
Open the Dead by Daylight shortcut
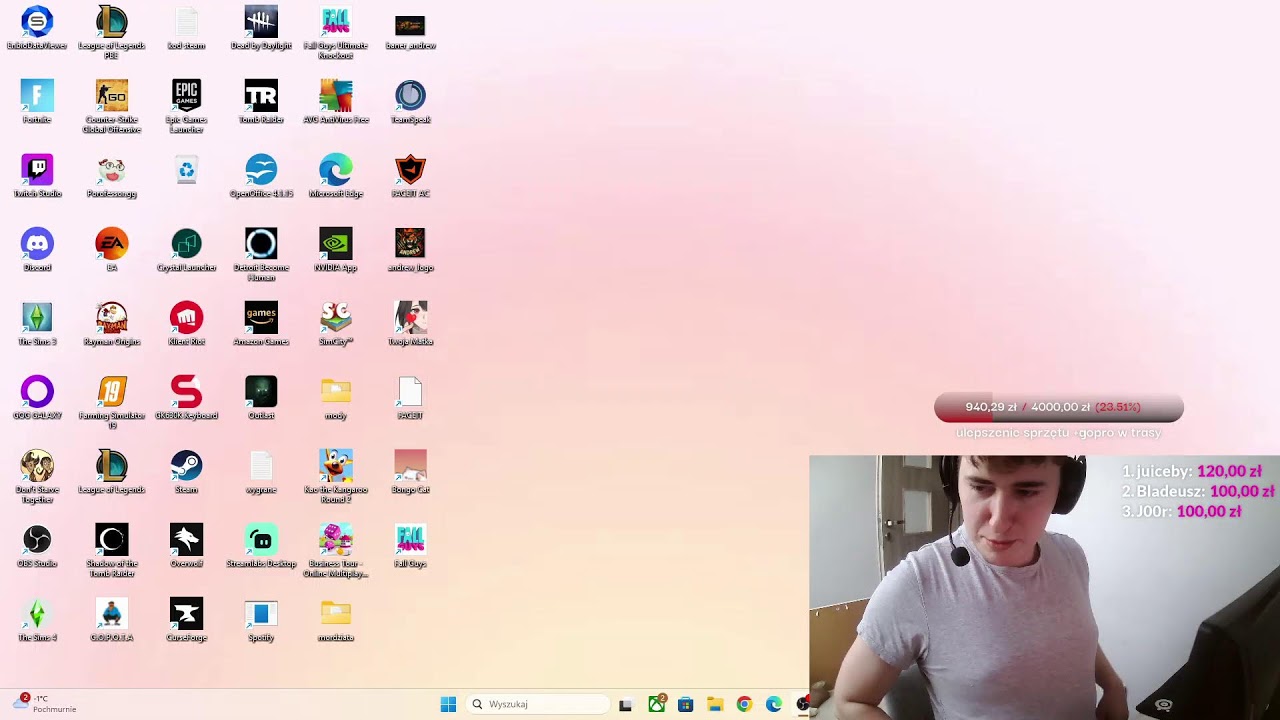click(261, 22)
